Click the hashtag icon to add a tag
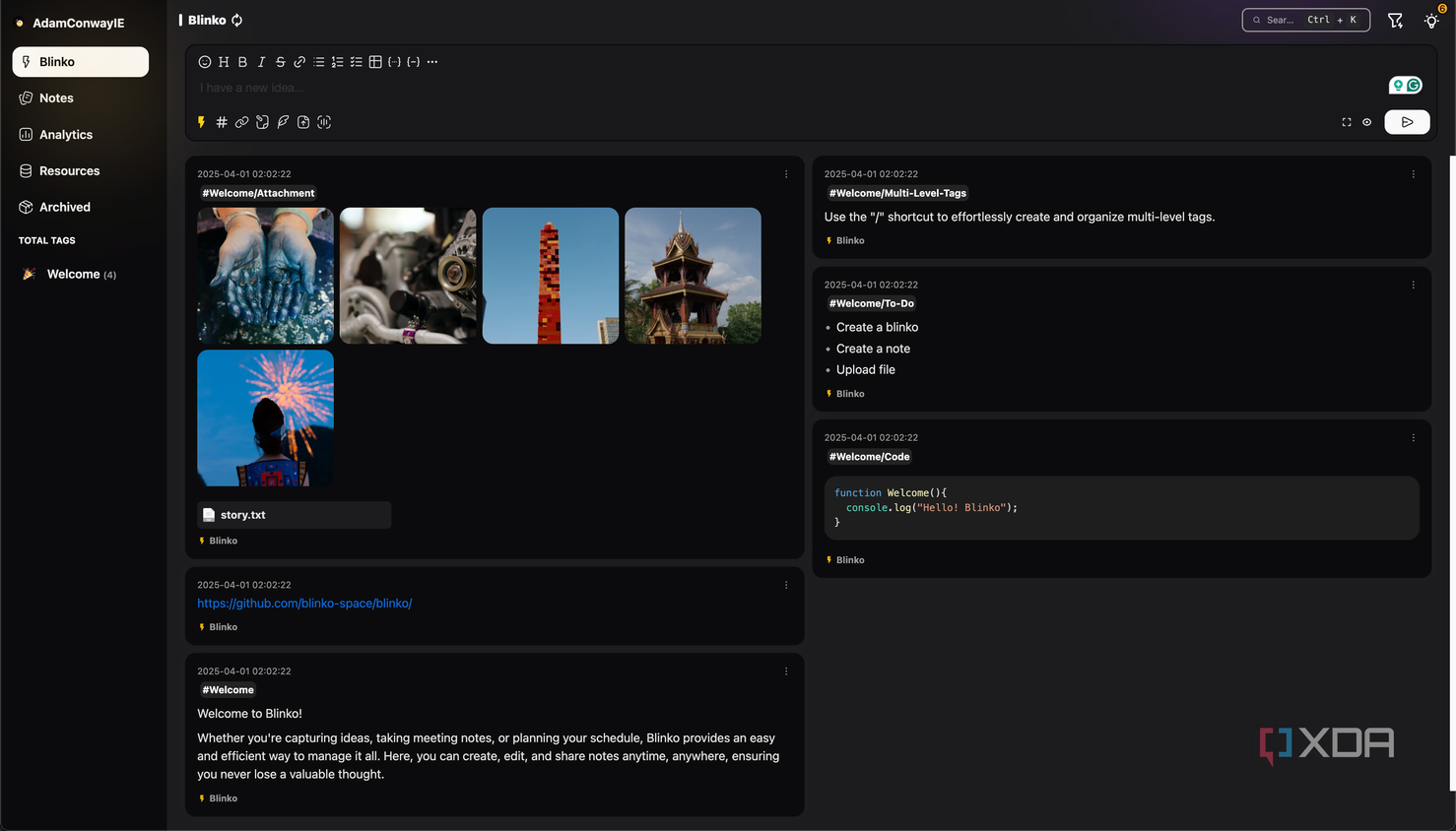Image resolution: width=1456 pixels, height=831 pixels. 222,122
